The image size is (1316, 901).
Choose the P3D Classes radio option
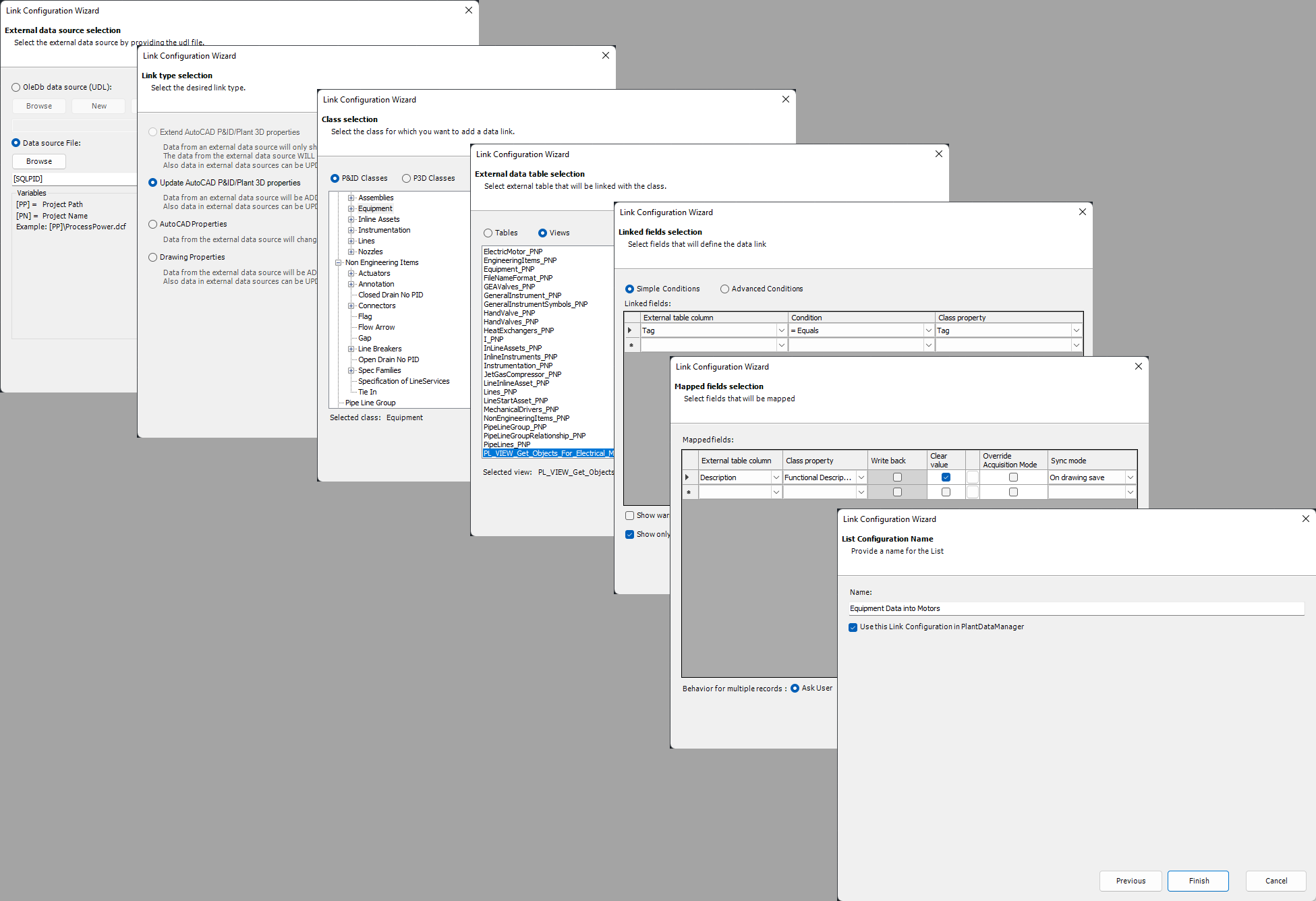pyautogui.click(x=407, y=179)
